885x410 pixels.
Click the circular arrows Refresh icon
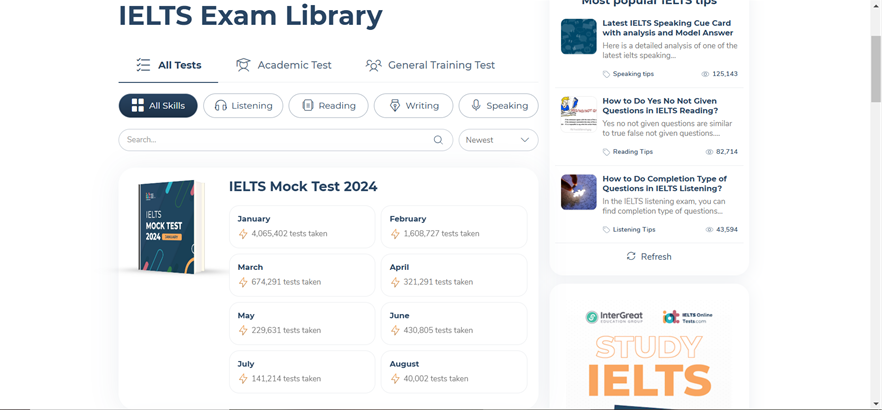pyautogui.click(x=631, y=256)
